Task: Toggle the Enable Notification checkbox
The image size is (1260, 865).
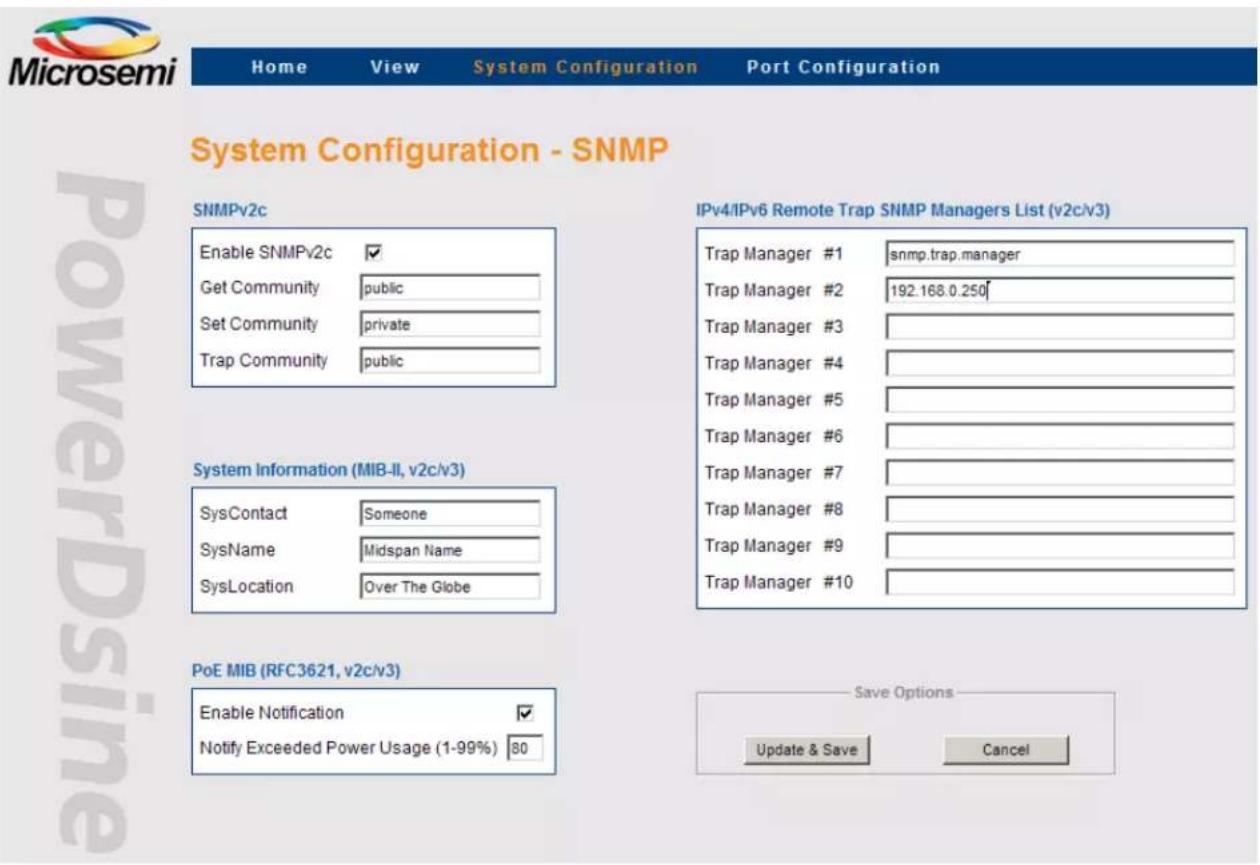Action: click(523, 713)
